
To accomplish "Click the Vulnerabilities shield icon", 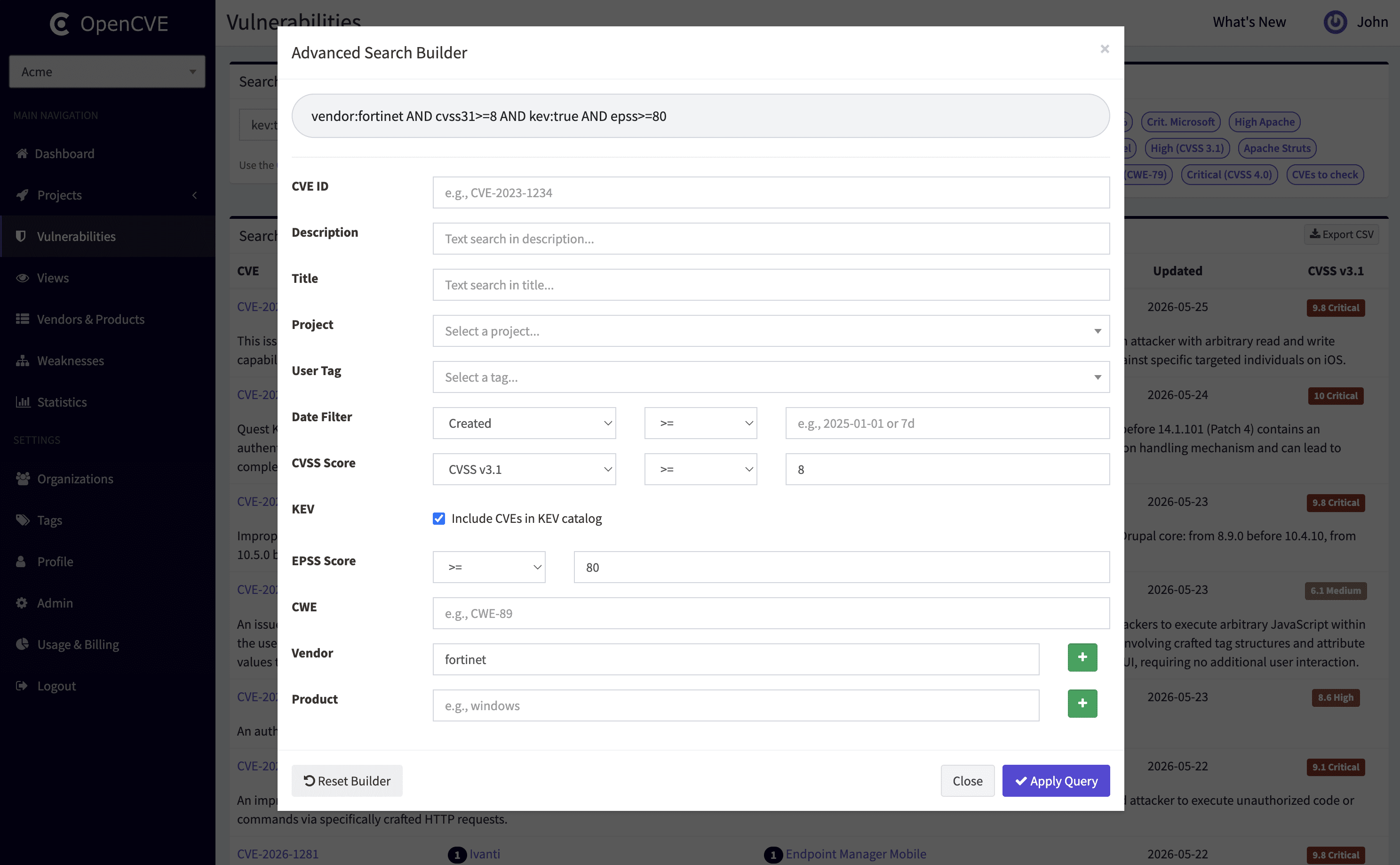I will tap(21, 236).
